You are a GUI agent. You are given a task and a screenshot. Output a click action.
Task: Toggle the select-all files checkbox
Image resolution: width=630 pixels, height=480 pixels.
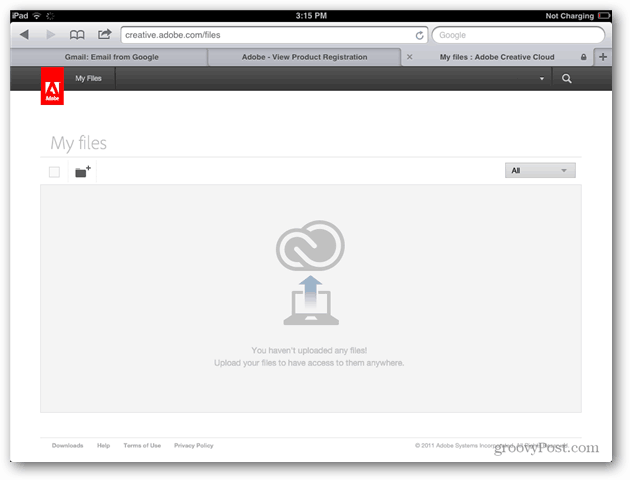point(54,172)
